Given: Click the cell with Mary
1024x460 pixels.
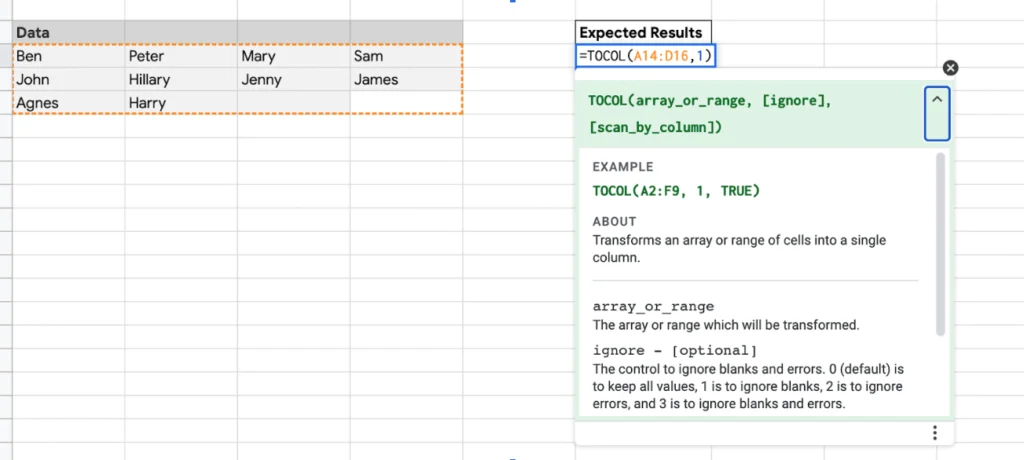Looking at the screenshot, I should [x=293, y=56].
